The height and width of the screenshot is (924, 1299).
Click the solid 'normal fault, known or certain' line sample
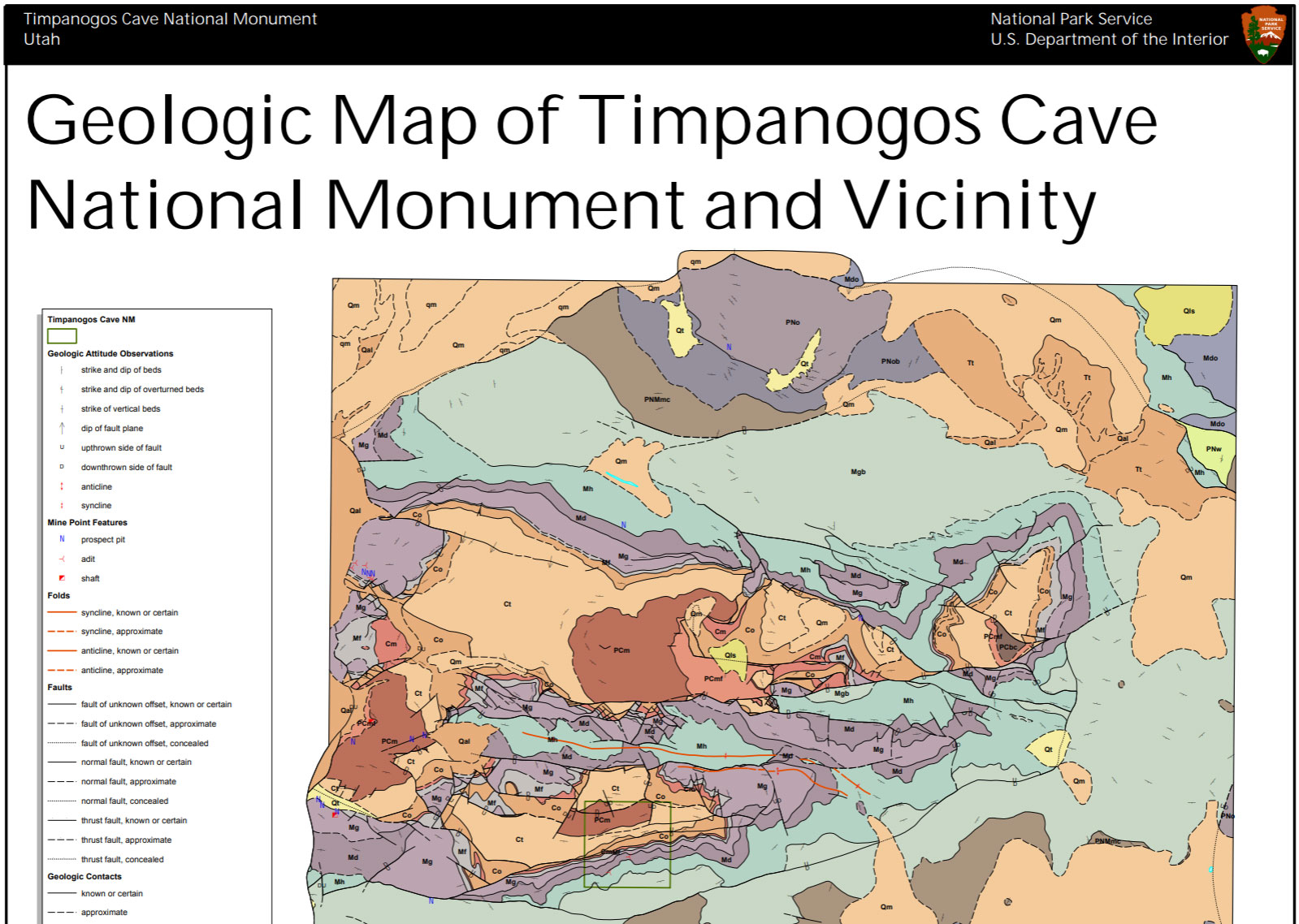[x=62, y=762]
